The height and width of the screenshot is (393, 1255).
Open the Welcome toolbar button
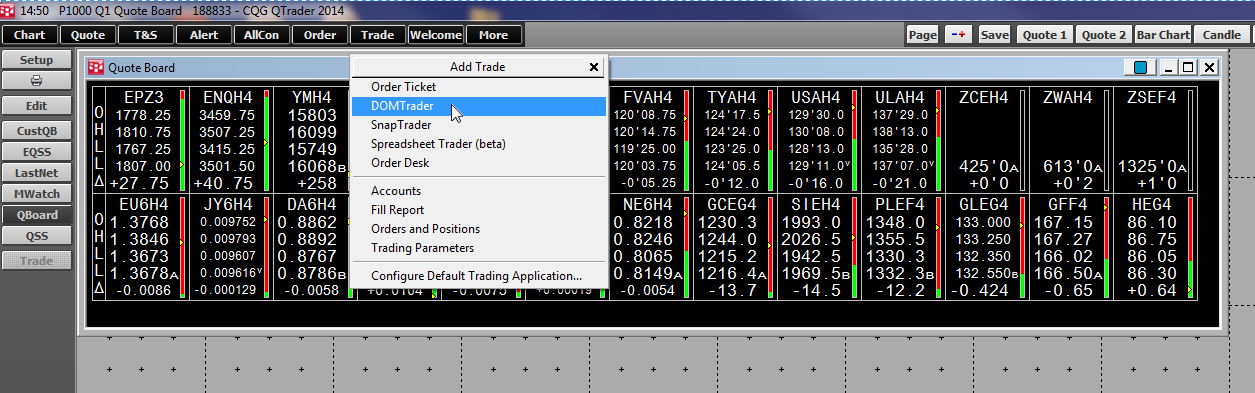pyautogui.click(x=435, y=35)
